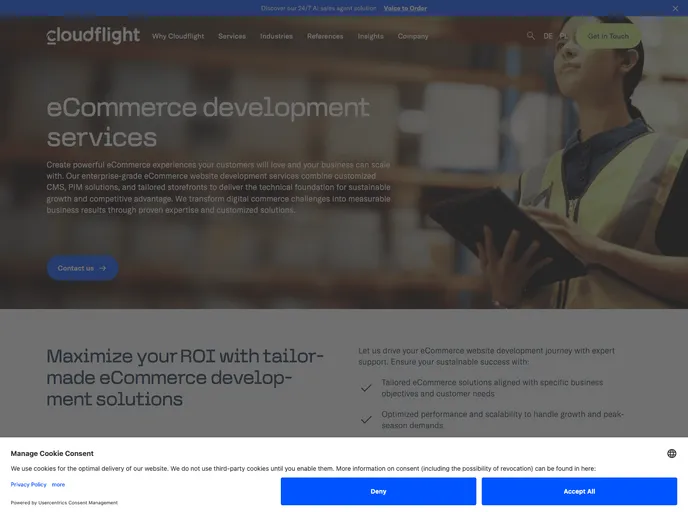Expand the Industries navigation menu
Viewport: 688px width, 512px height.
276,36
